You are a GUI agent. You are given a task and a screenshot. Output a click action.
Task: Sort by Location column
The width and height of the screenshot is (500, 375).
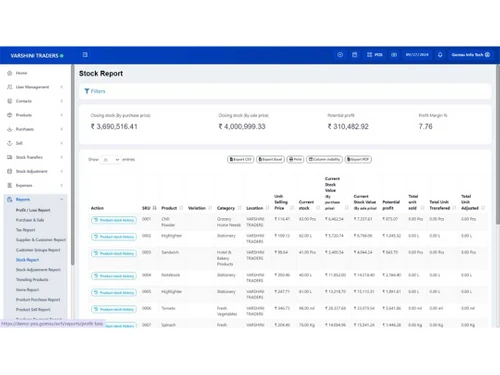[x=258, y=208]
